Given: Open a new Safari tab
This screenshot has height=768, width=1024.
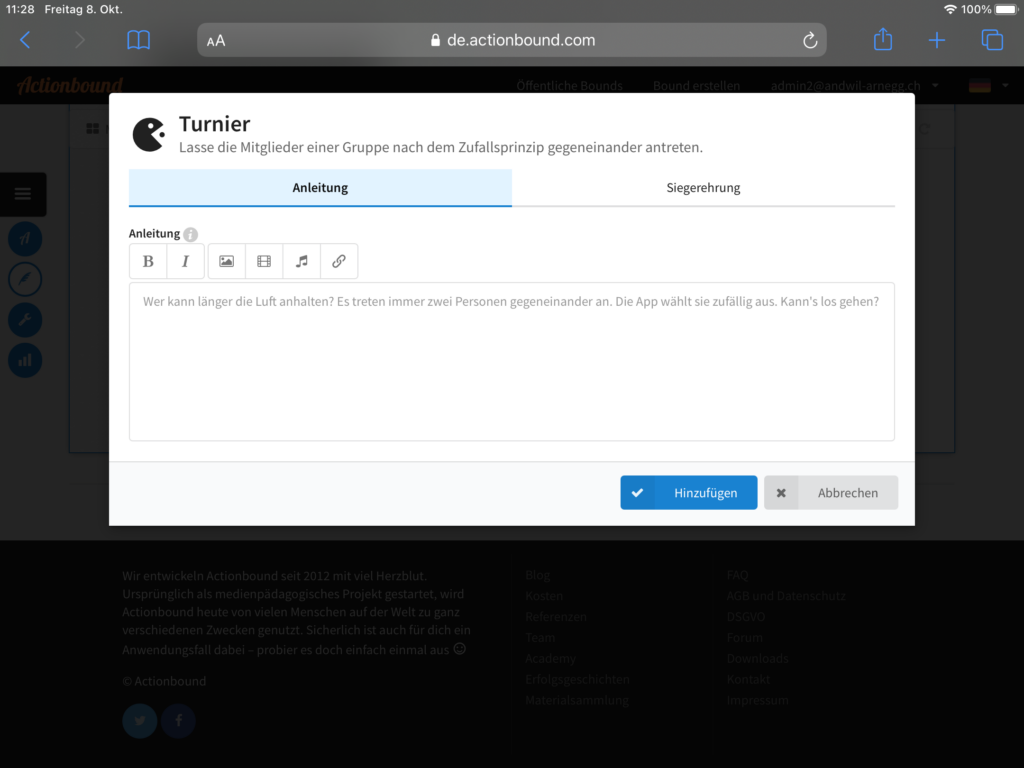Looking at the screenshot, I should point(936,40).
